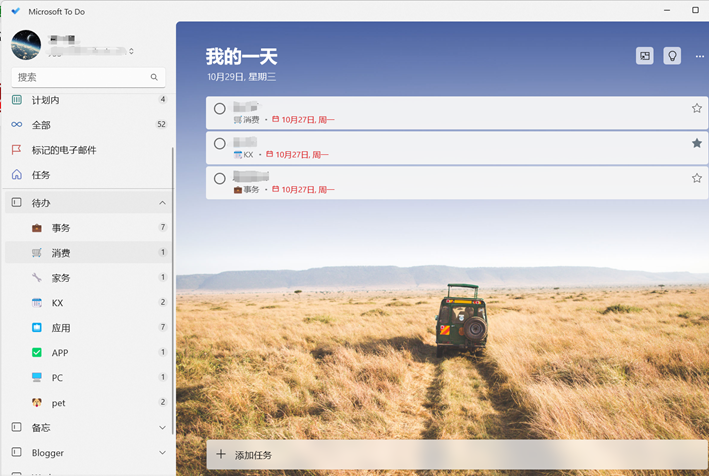This screenshot has height=476, width=709.
Task: Click the three-dot more options icon
Action: pos(699,56)
